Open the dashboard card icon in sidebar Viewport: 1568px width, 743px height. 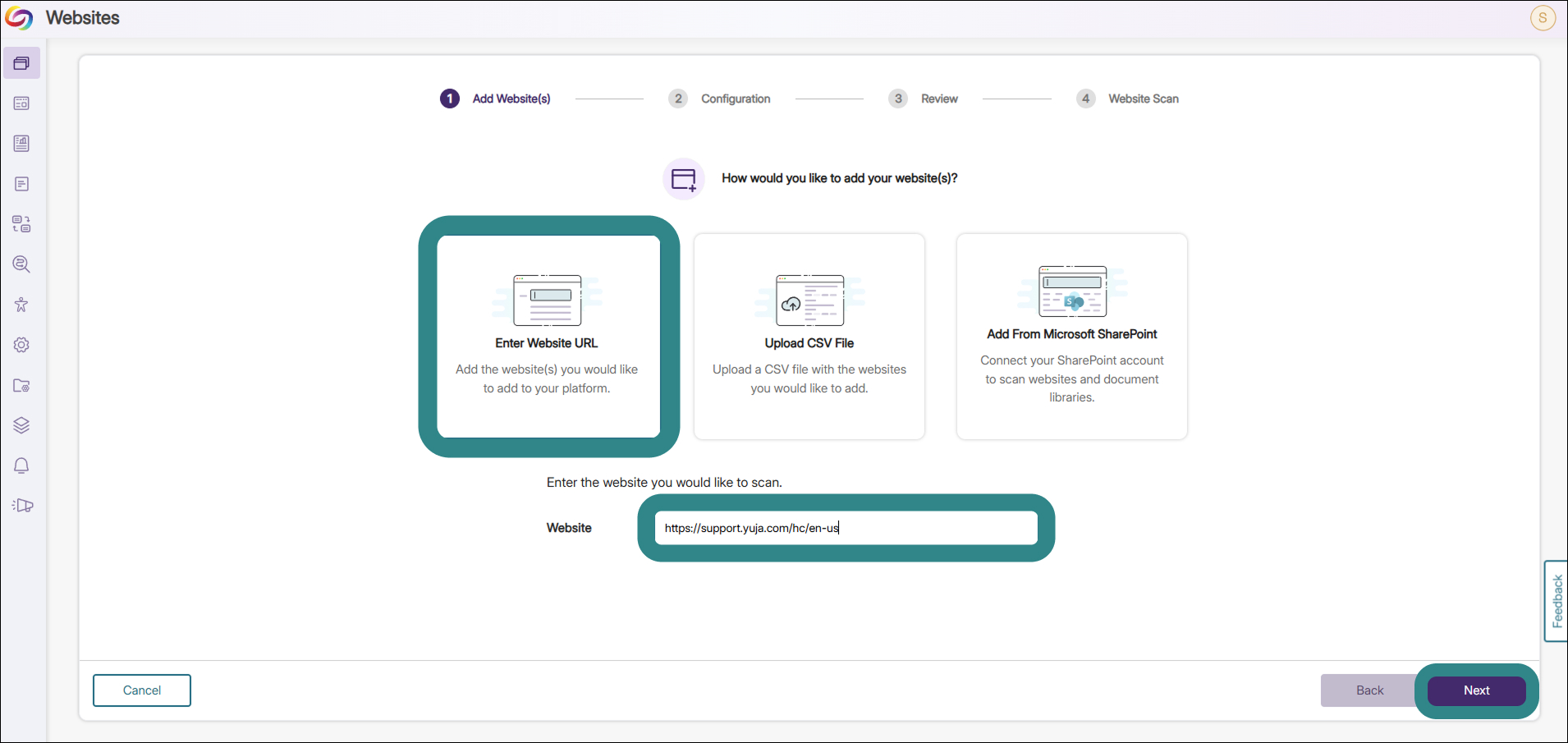click(x=21, y=103)
